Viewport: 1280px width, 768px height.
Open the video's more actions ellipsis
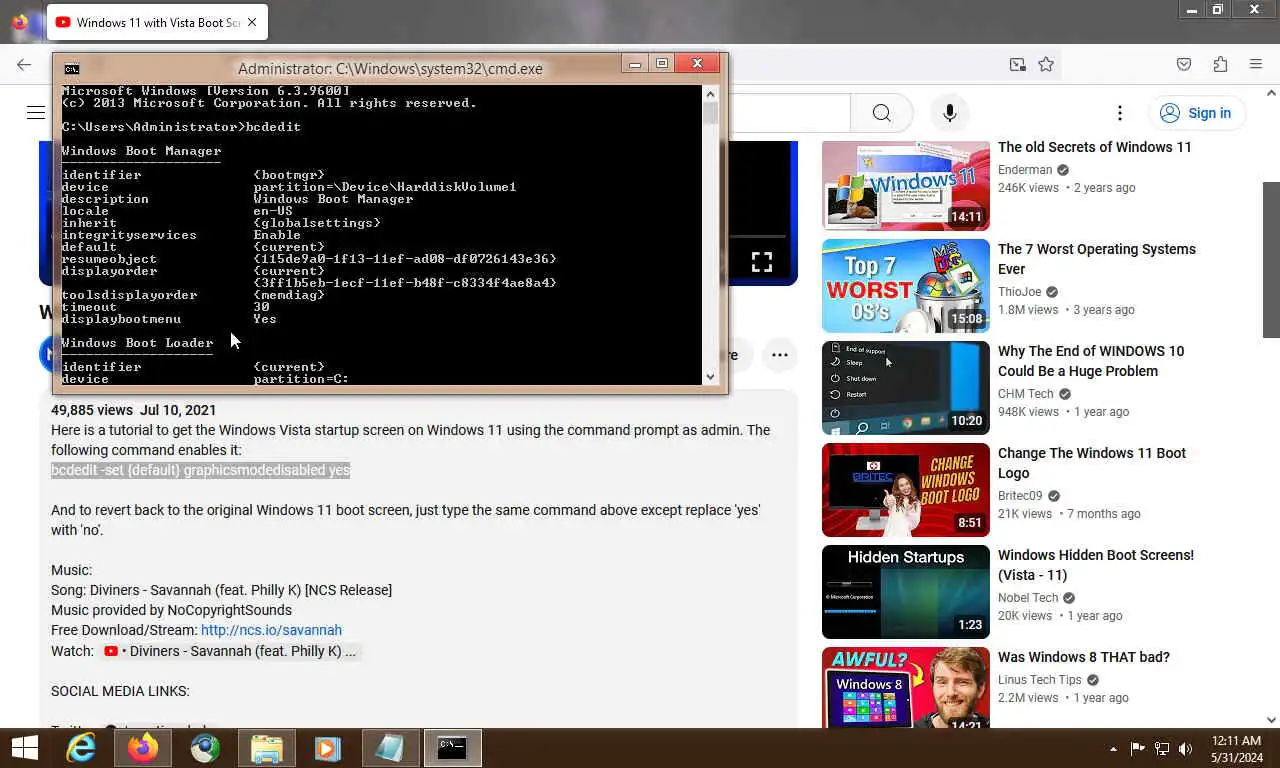(x=780, y=354)
